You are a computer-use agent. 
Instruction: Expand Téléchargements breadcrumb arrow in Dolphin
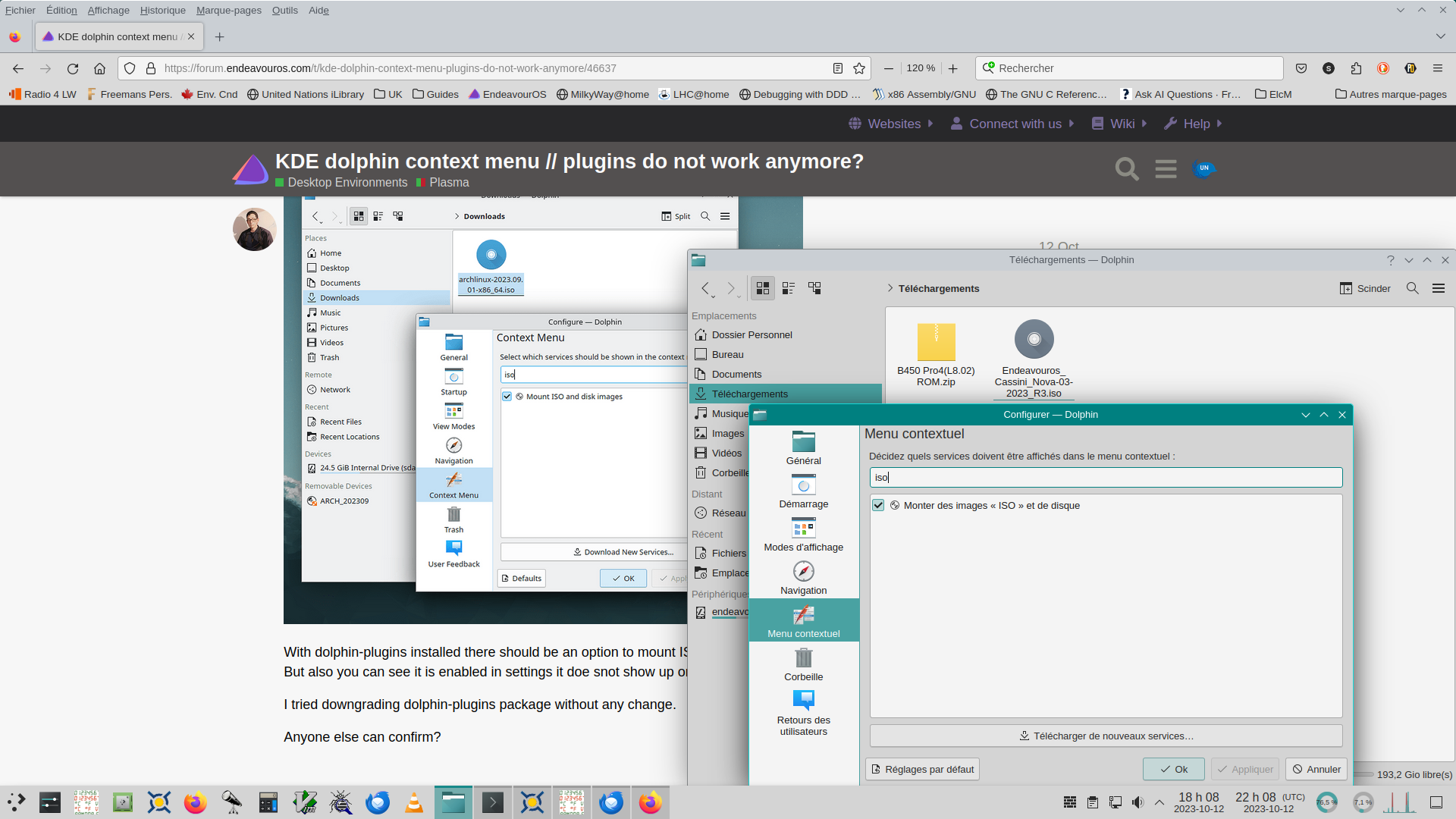pos(890,288)
